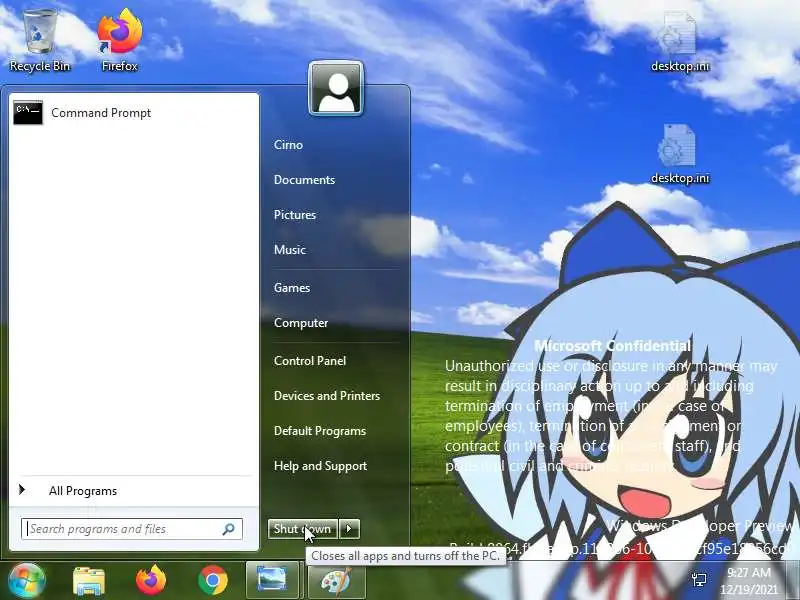This screenshot has height=600, width=800.
Task: Open Firefox from the taskbar
Action: click(x=151, y=581)
